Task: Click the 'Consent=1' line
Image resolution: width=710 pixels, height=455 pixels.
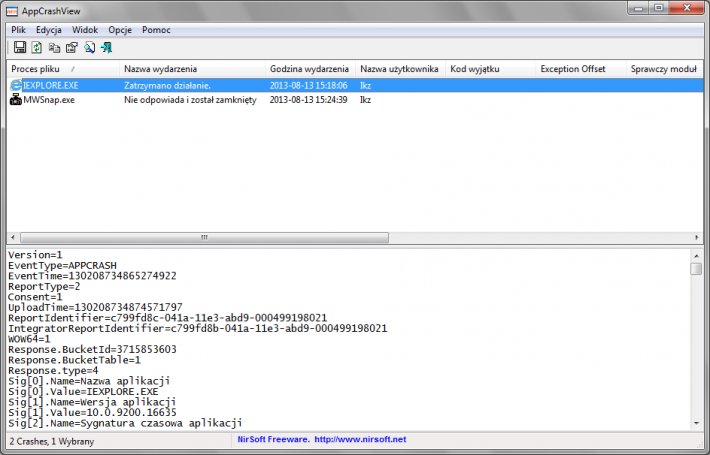Action: 35,297
